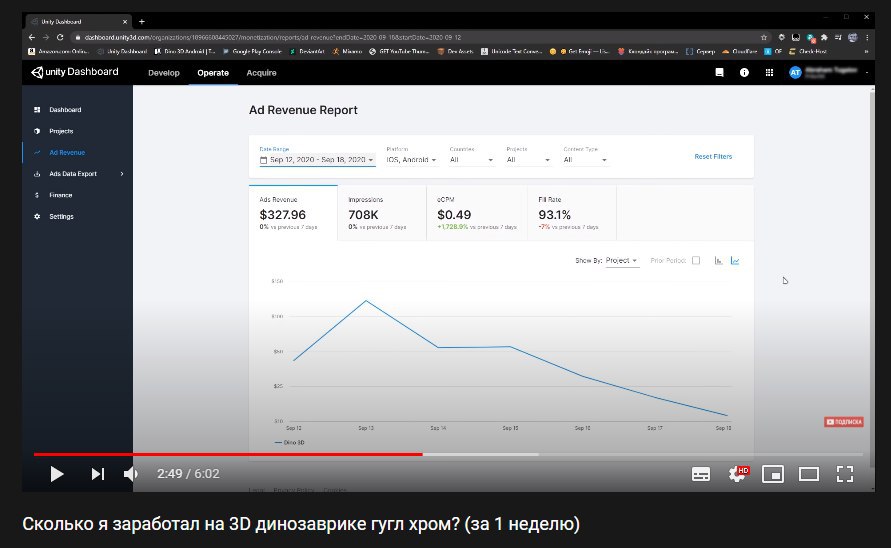Switch to the Acquire tab

pyautogui.click(x=261, y=73)
